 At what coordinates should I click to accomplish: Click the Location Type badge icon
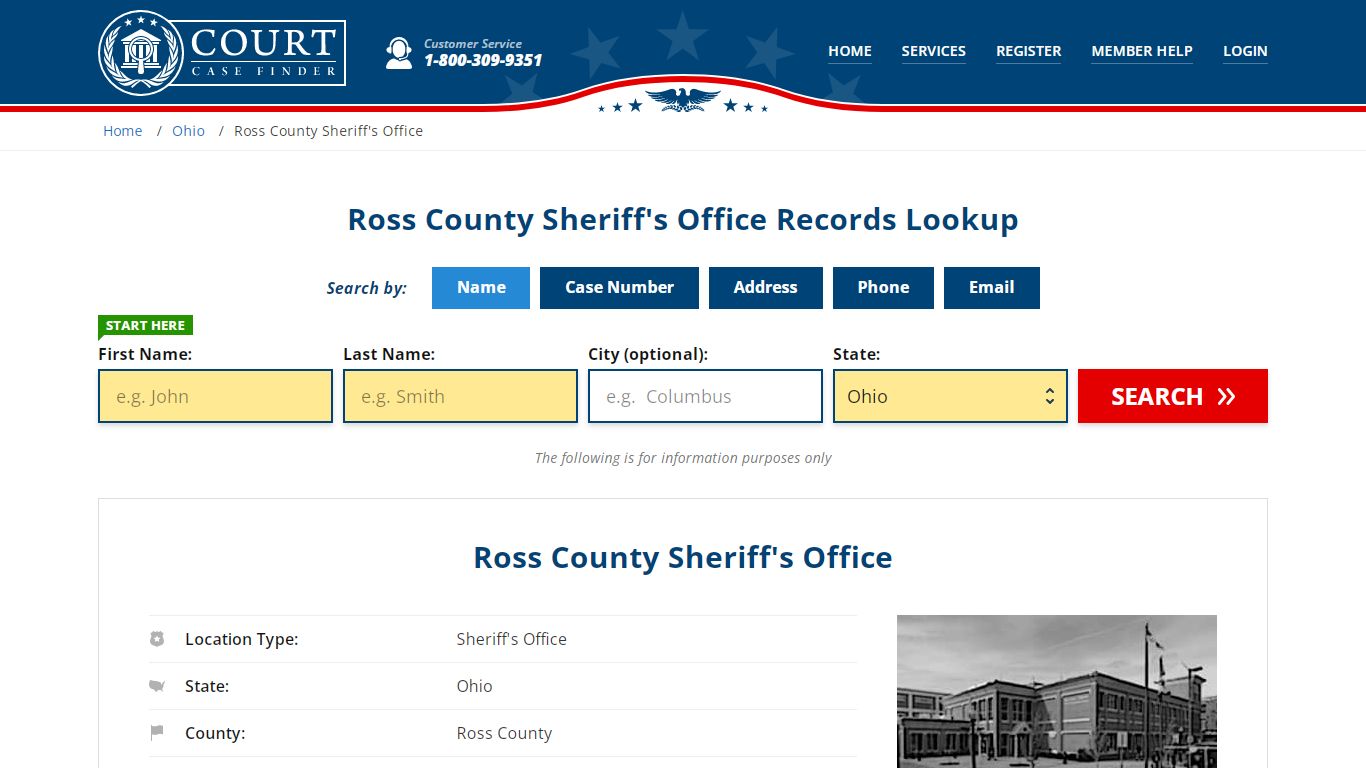click(157, 638)
